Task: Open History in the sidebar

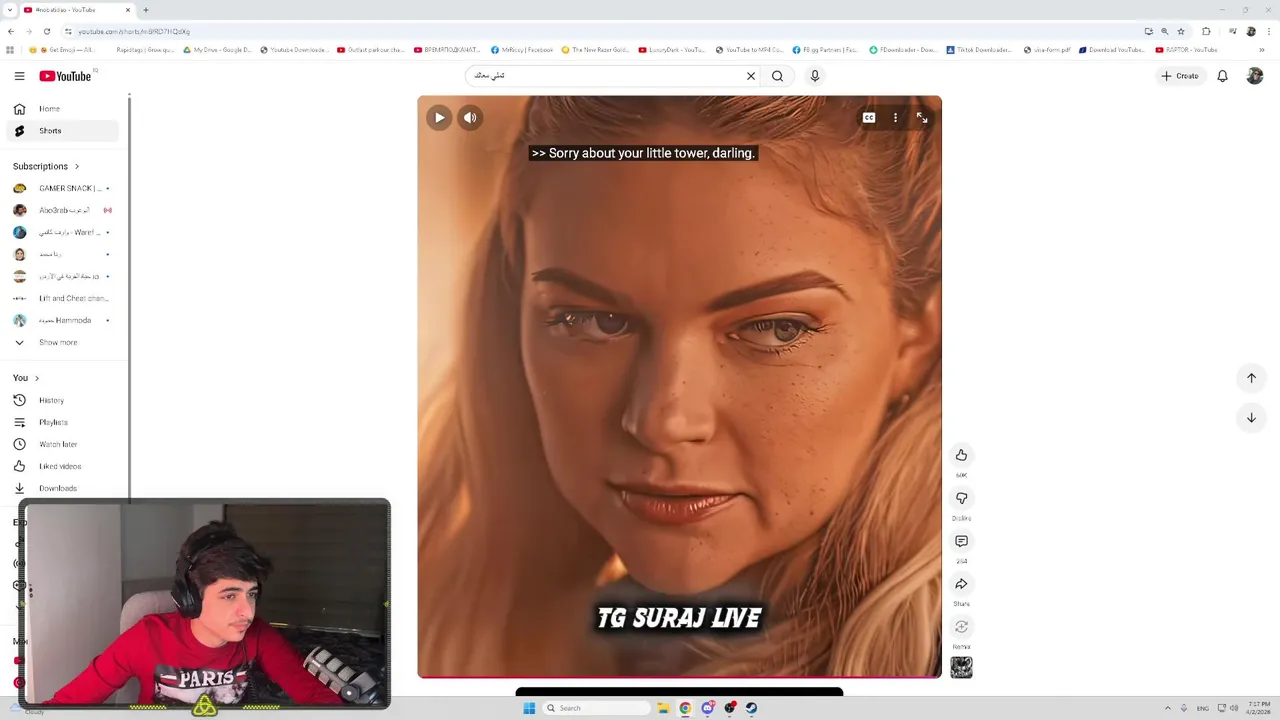Action: tap(62, 400)
